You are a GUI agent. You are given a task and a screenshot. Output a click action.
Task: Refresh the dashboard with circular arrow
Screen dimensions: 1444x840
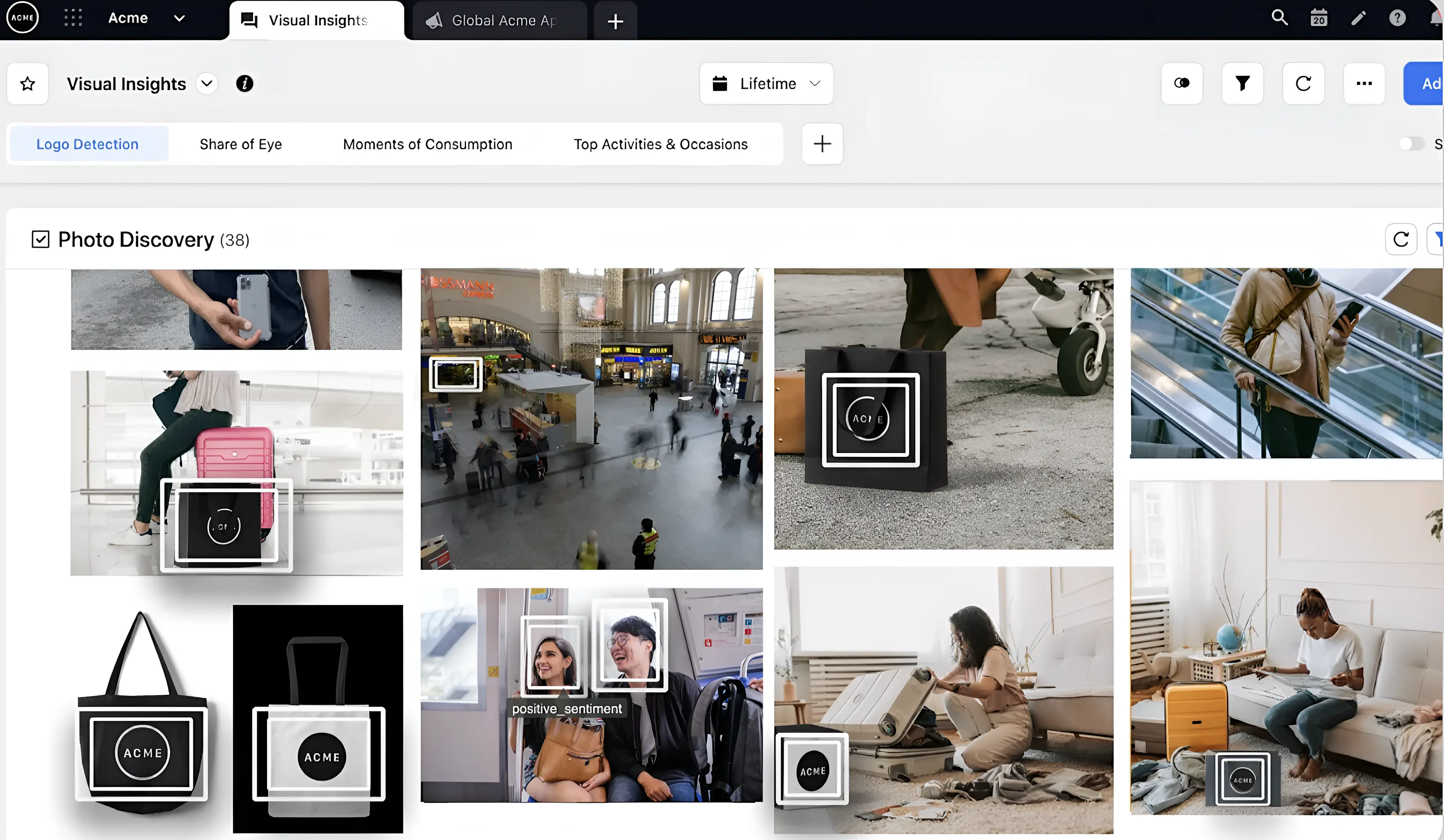click(1303, 83)
